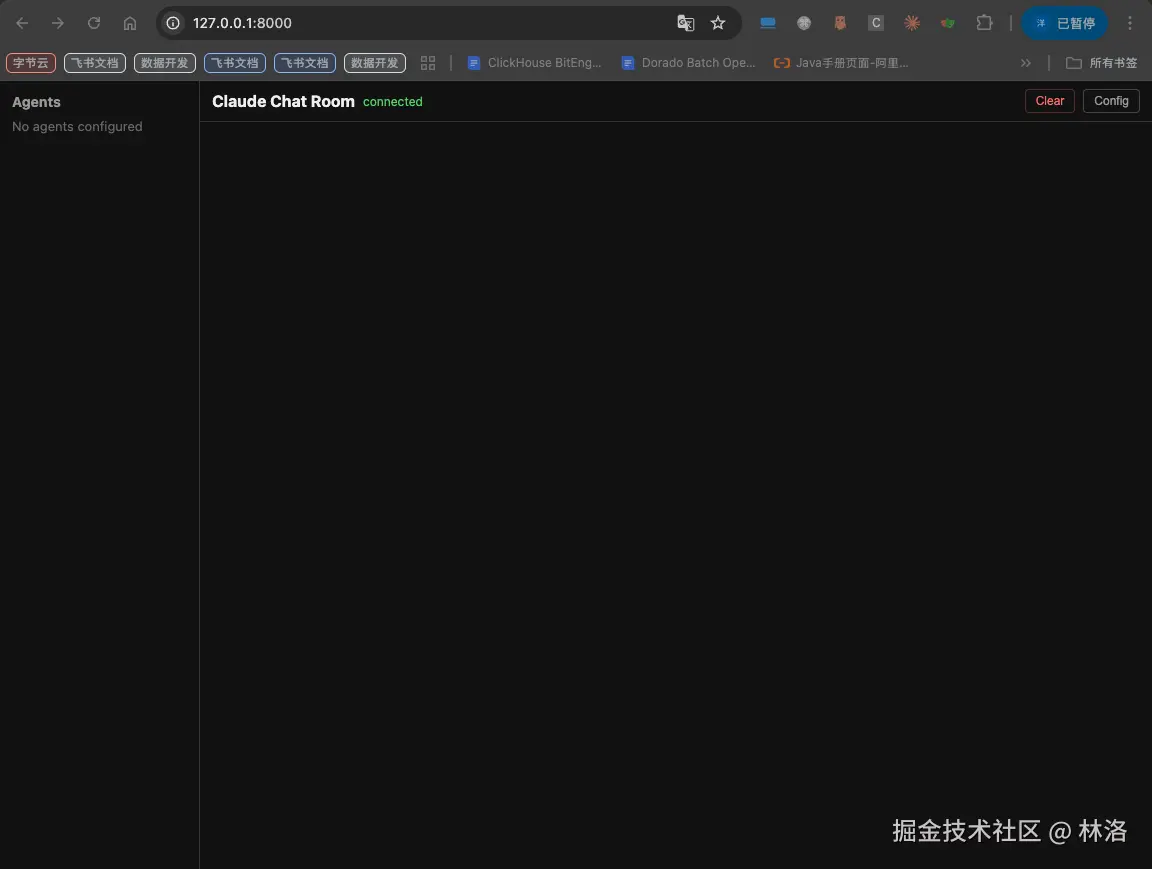Navigate back using the back arrow
1152x869 pixels.
click(22, 22)
